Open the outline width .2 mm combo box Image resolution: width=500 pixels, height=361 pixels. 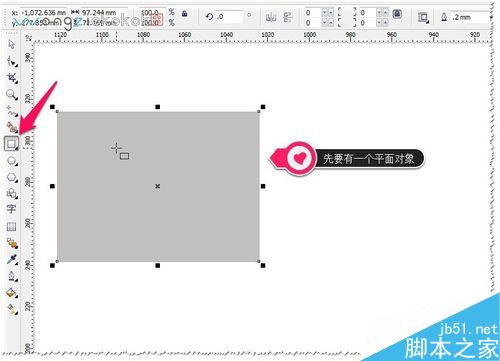tap(471, 17)
